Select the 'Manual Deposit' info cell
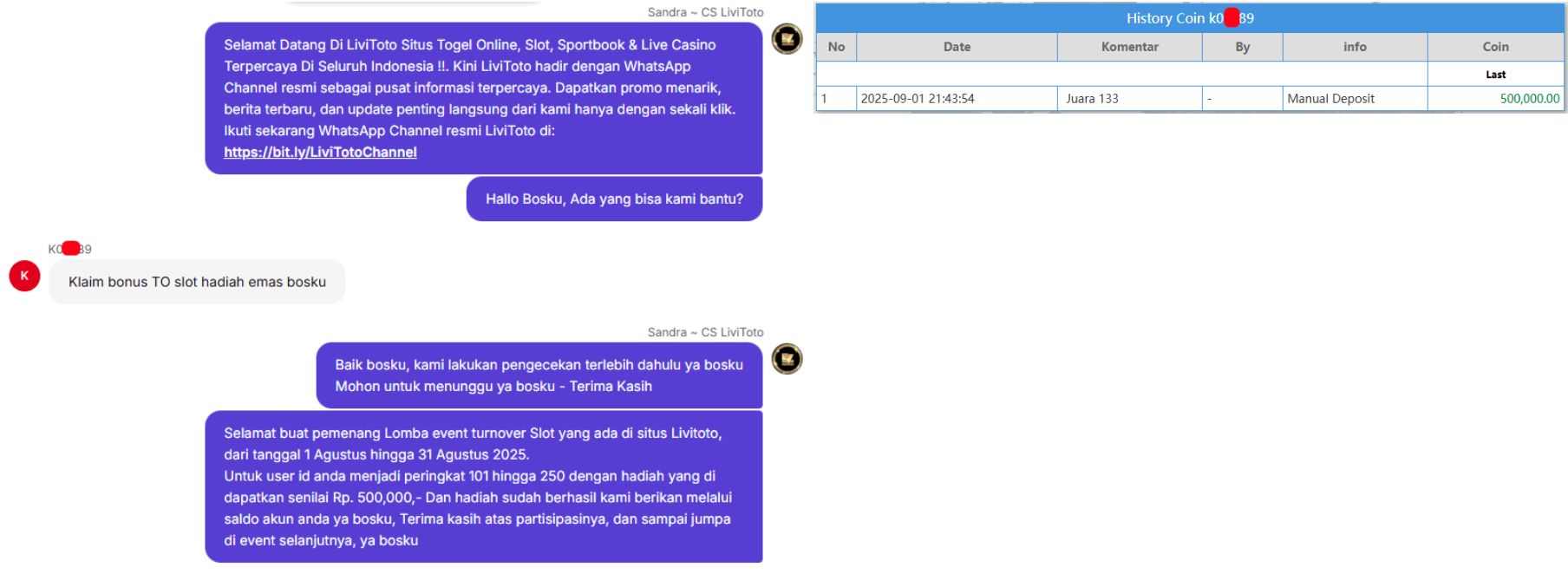The height and width of the screenshot is (574, 1568). (1355, 99)
